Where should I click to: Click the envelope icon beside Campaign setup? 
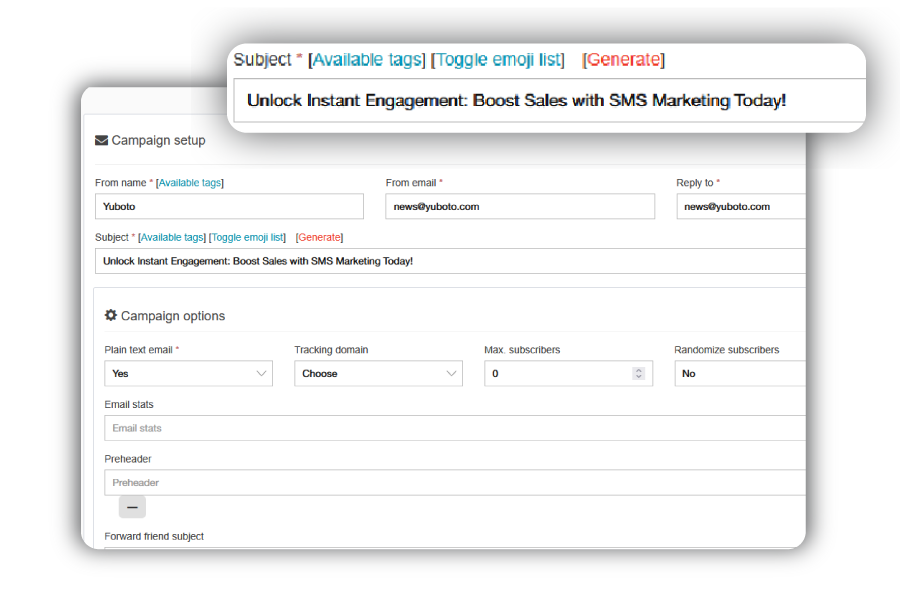[x=101, y=141]
